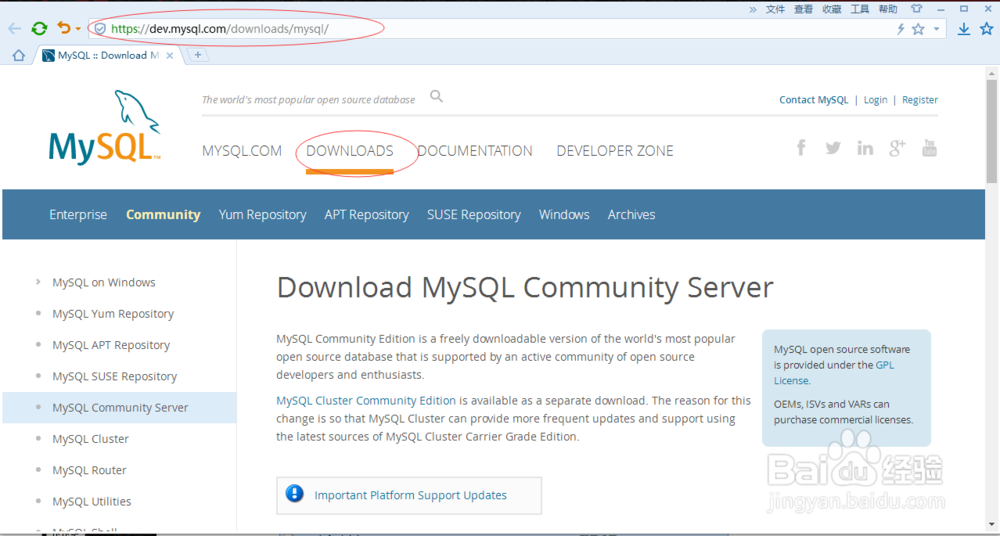
Task: Open the 收藏 menu
Action: coord(832,9)
